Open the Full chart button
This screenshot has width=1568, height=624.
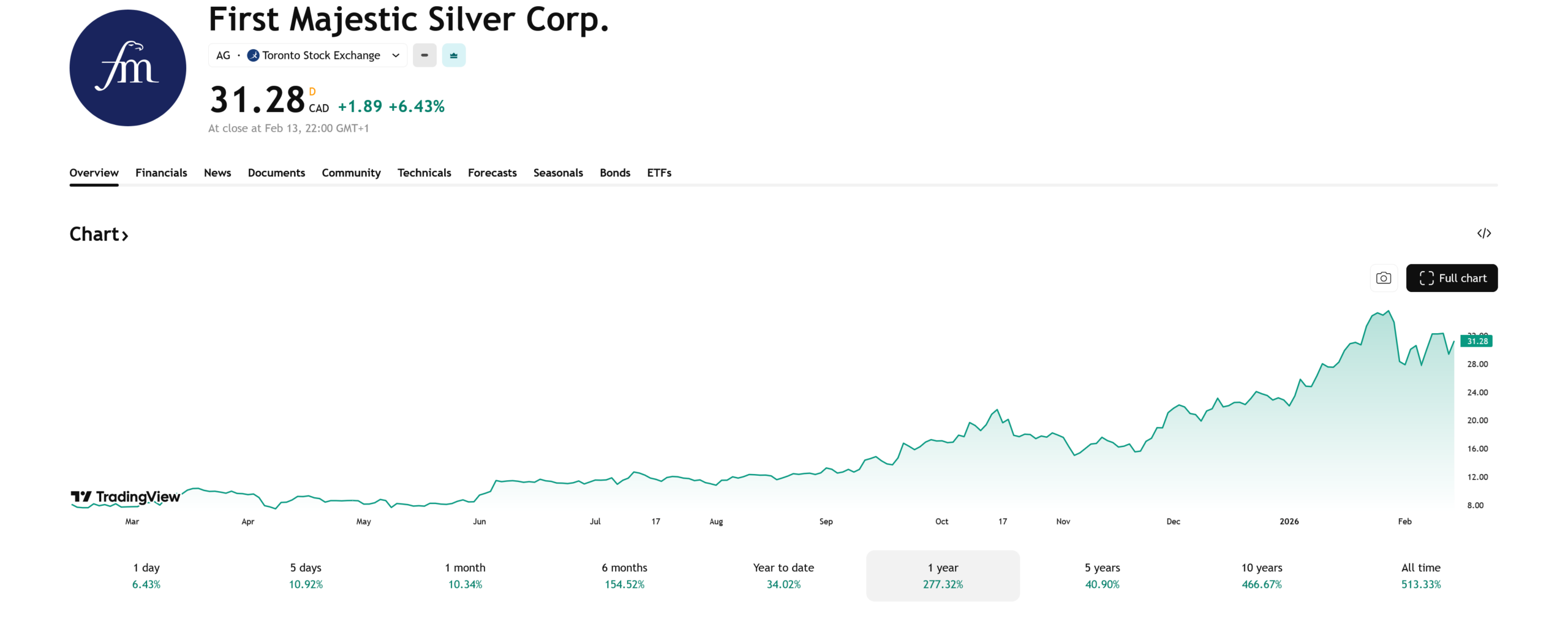(x=1452, y=278)
